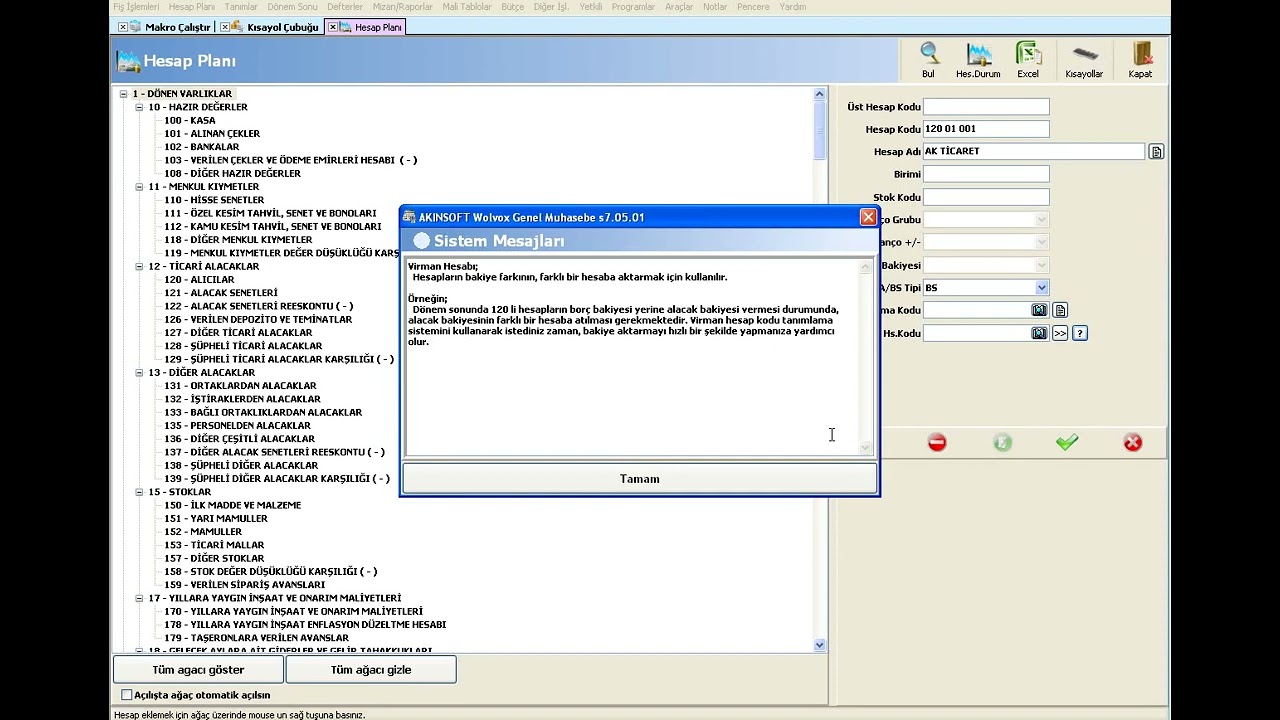The width and height of the screenshot is (1280, 720).
Task: Open the Dönem Sonu menu
Action: pos(292,7)
